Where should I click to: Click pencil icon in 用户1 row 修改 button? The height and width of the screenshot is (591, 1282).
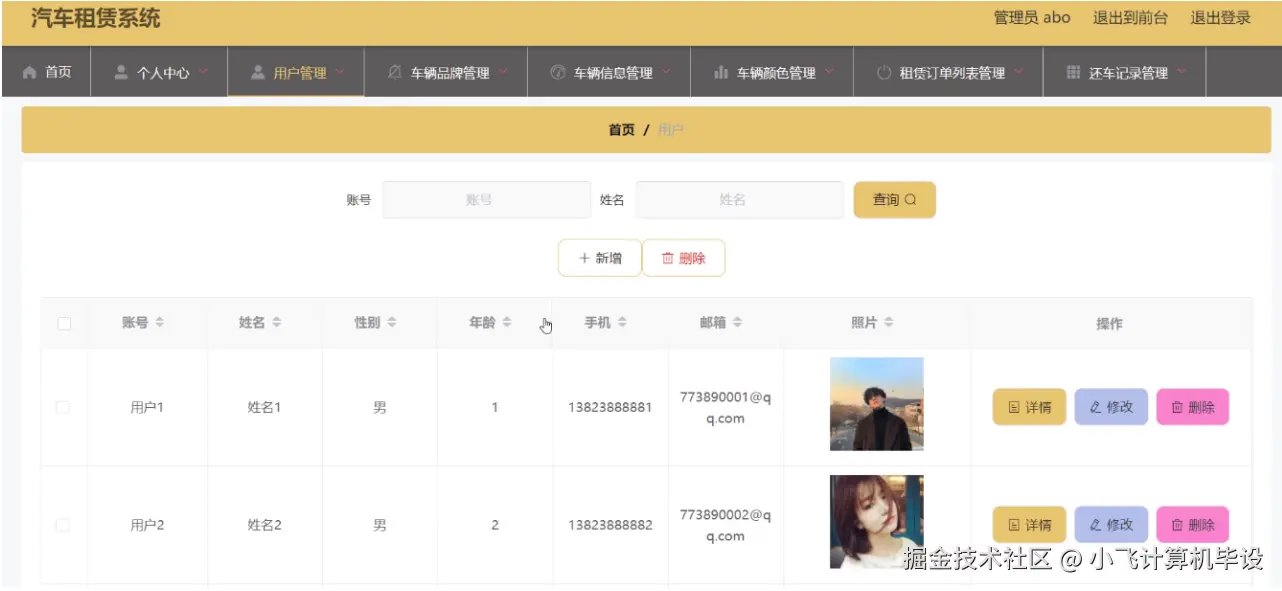[x=1096, y=408]
